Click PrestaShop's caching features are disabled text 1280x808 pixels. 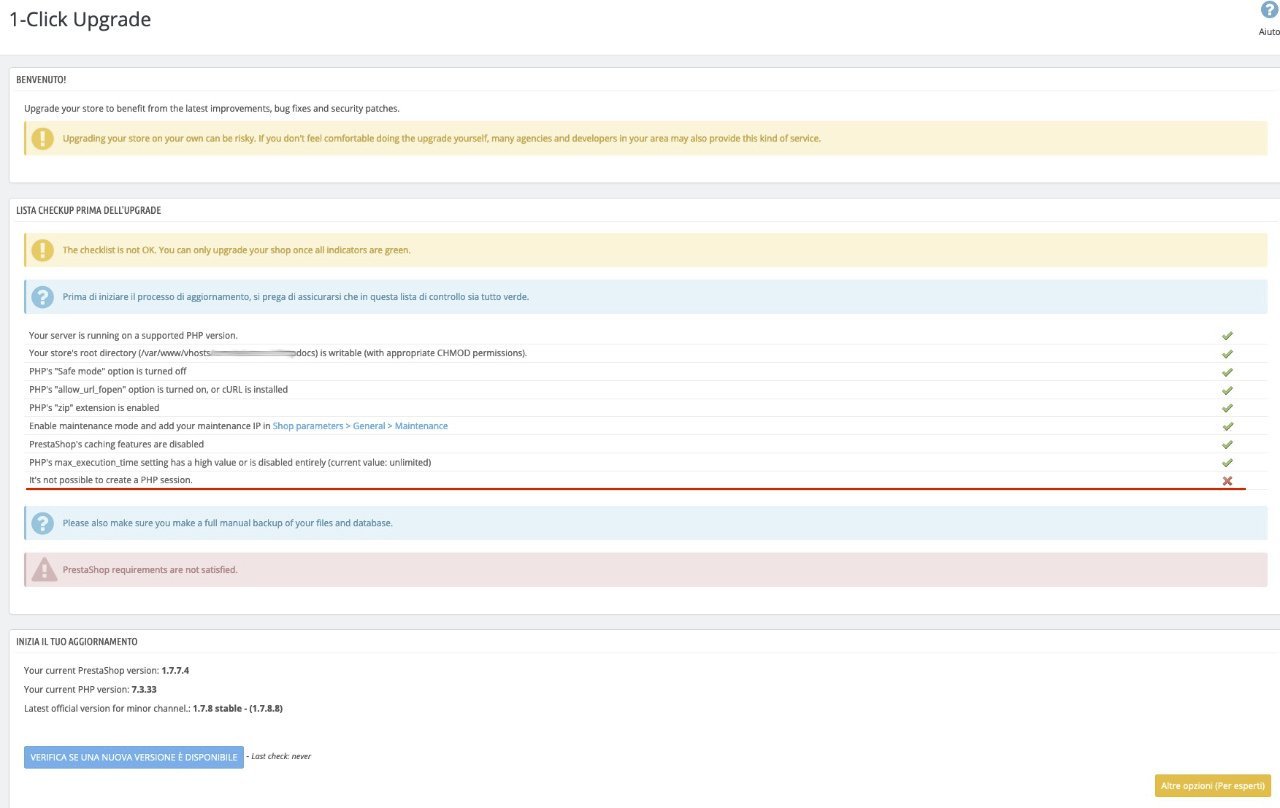click(116, 444)
